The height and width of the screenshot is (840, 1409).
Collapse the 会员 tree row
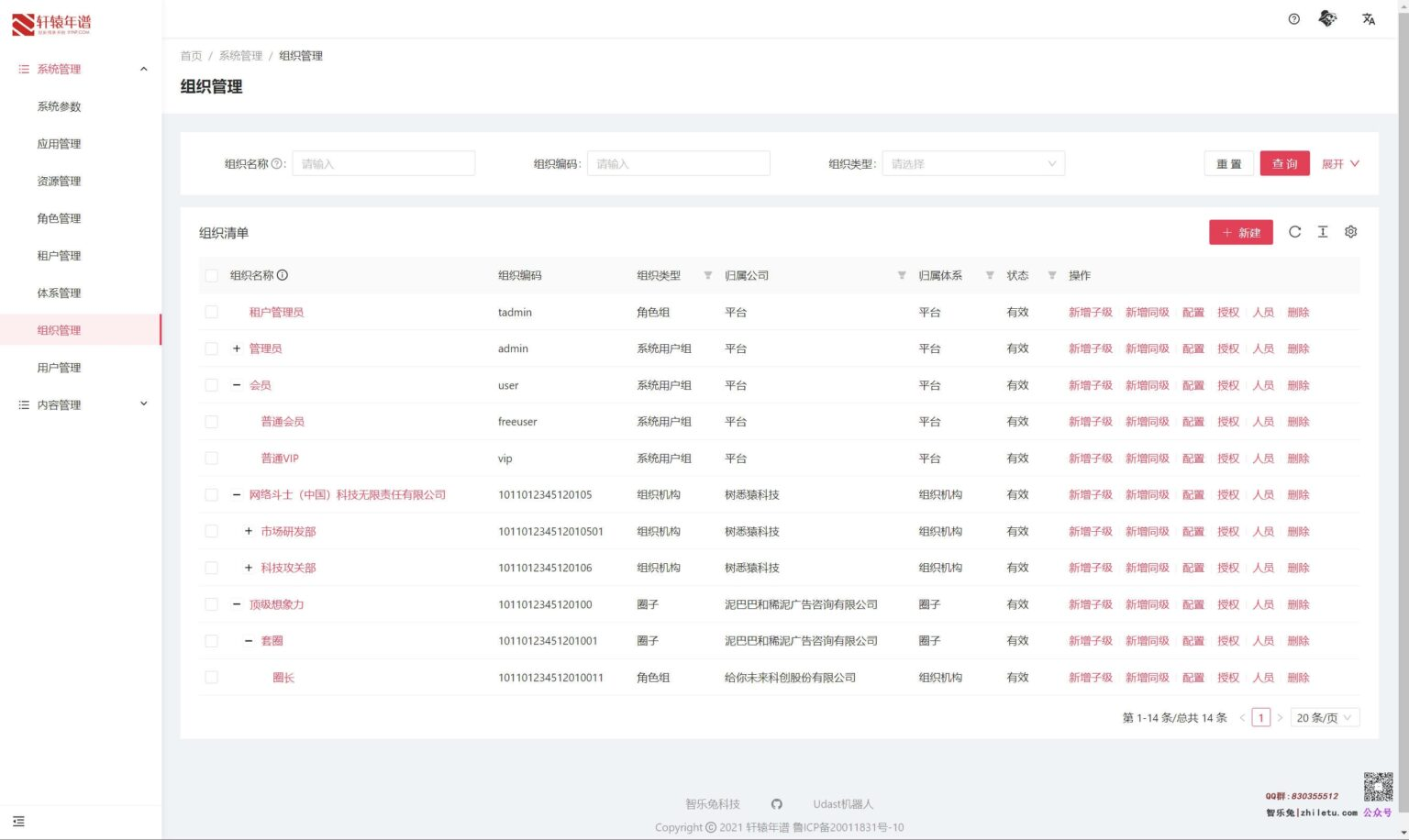237,385
